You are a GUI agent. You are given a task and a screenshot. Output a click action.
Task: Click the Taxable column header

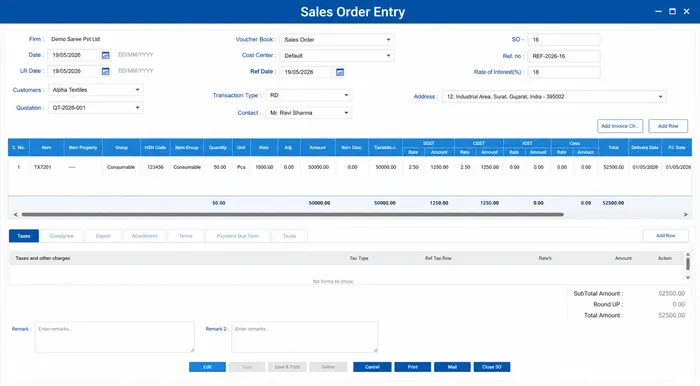(x=385, y=148)
